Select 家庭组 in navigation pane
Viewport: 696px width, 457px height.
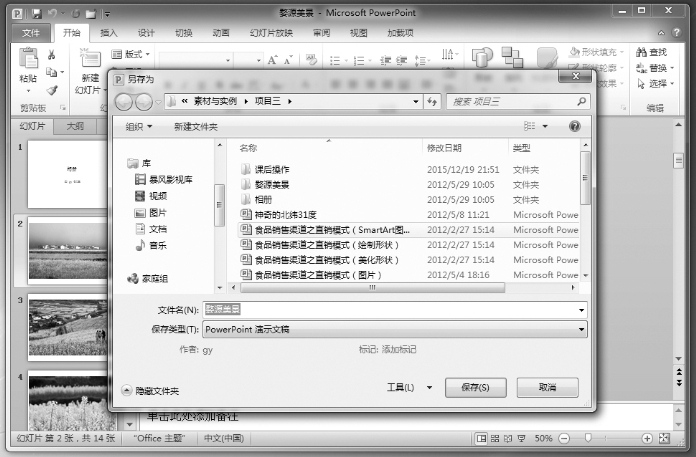coord(148,279)
